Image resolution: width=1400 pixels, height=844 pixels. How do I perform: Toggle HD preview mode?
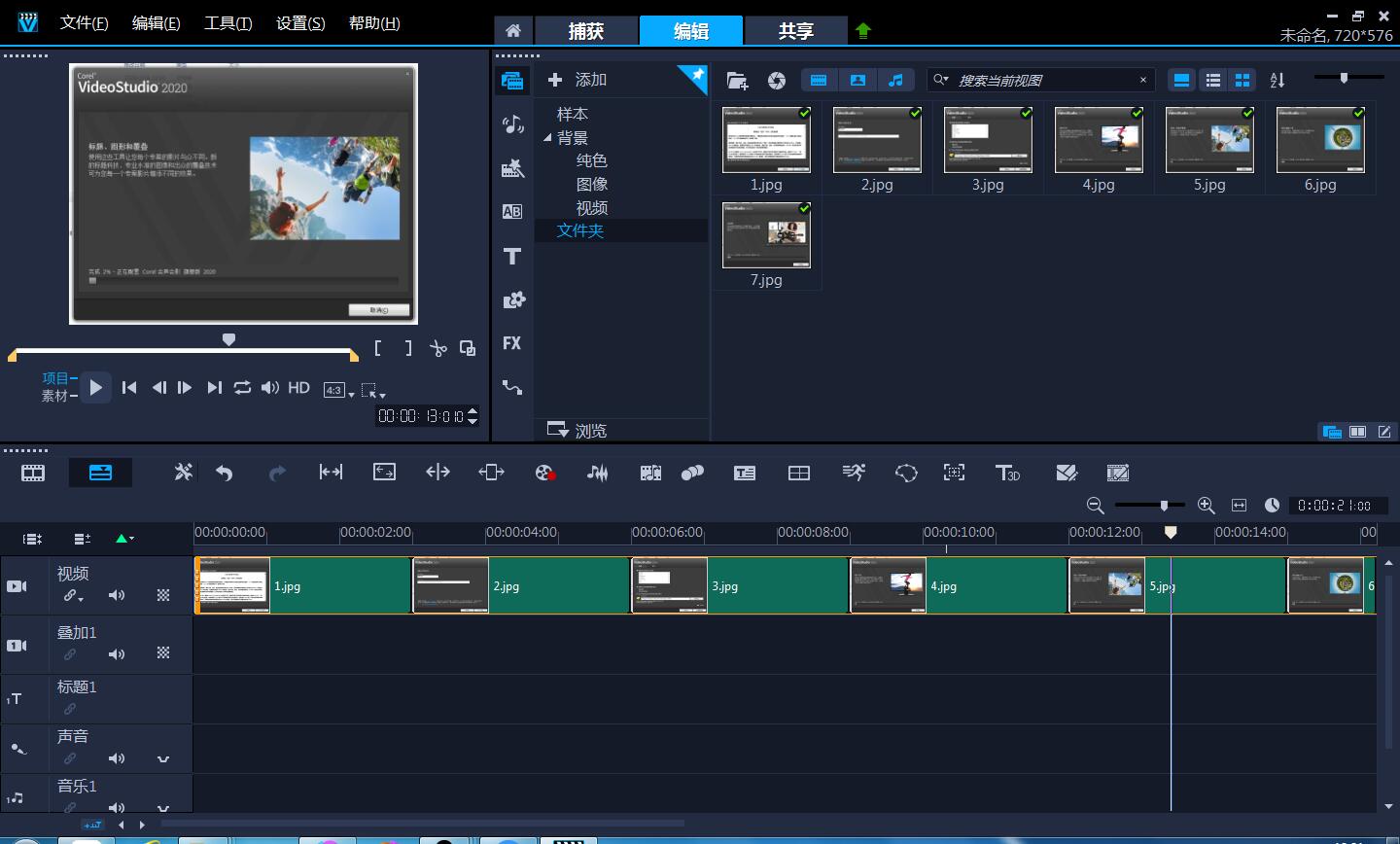click(x=298, y=387)
